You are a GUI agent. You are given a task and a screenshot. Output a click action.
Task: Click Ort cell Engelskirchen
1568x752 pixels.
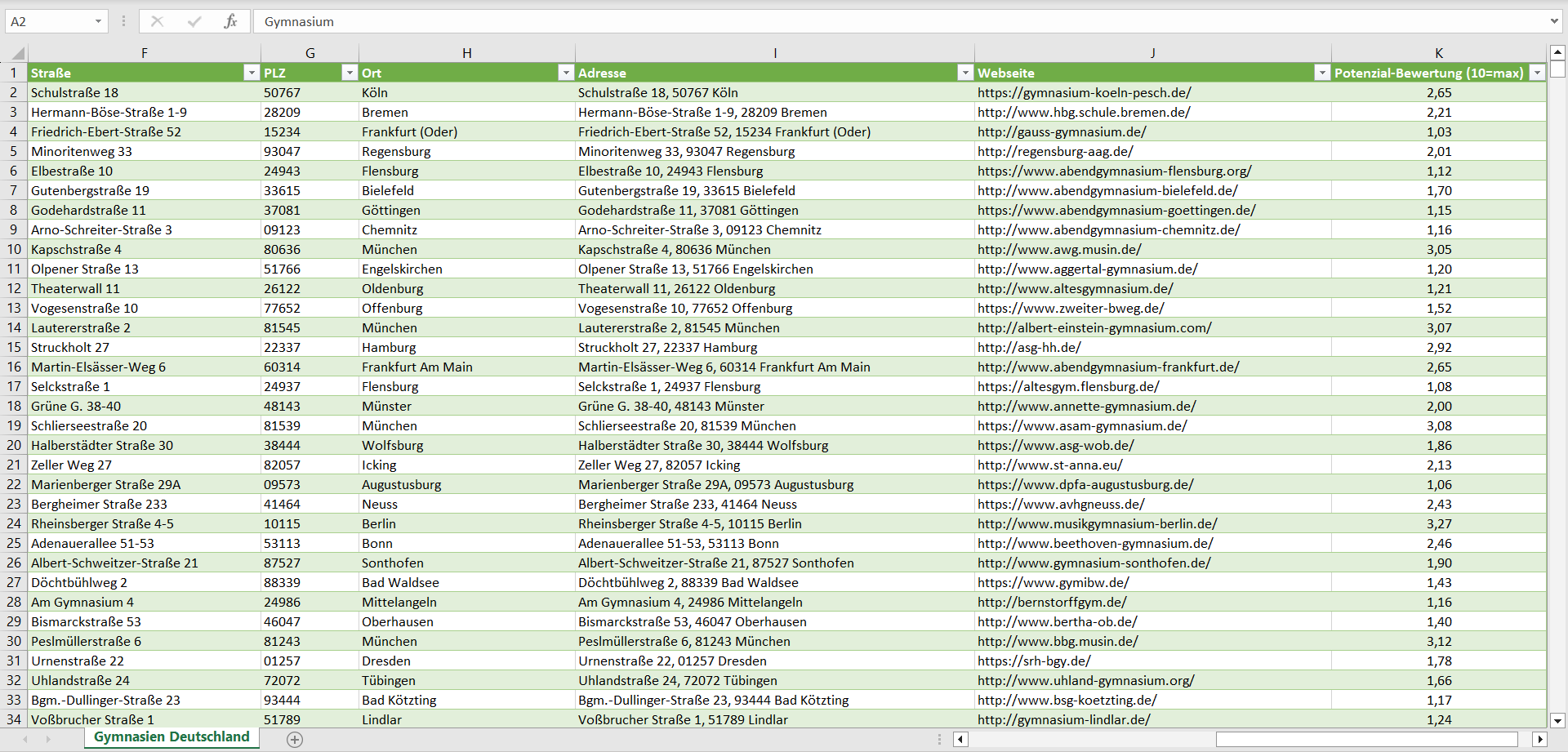pyautogui.click(x=466, y=269)
